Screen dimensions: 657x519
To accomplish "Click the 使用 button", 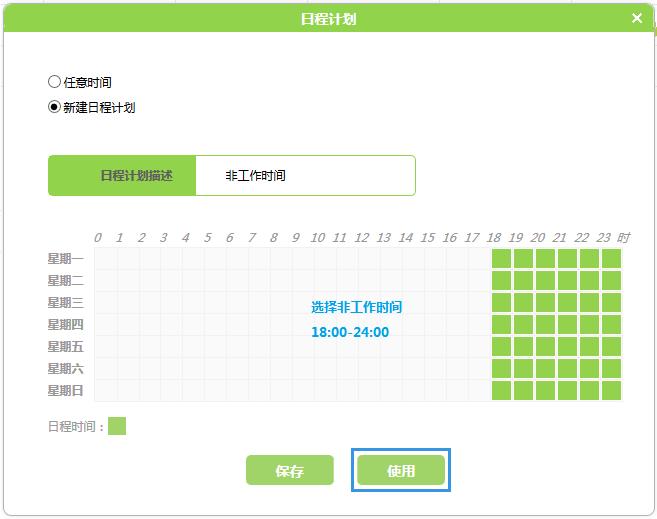I will click(400, 470).
